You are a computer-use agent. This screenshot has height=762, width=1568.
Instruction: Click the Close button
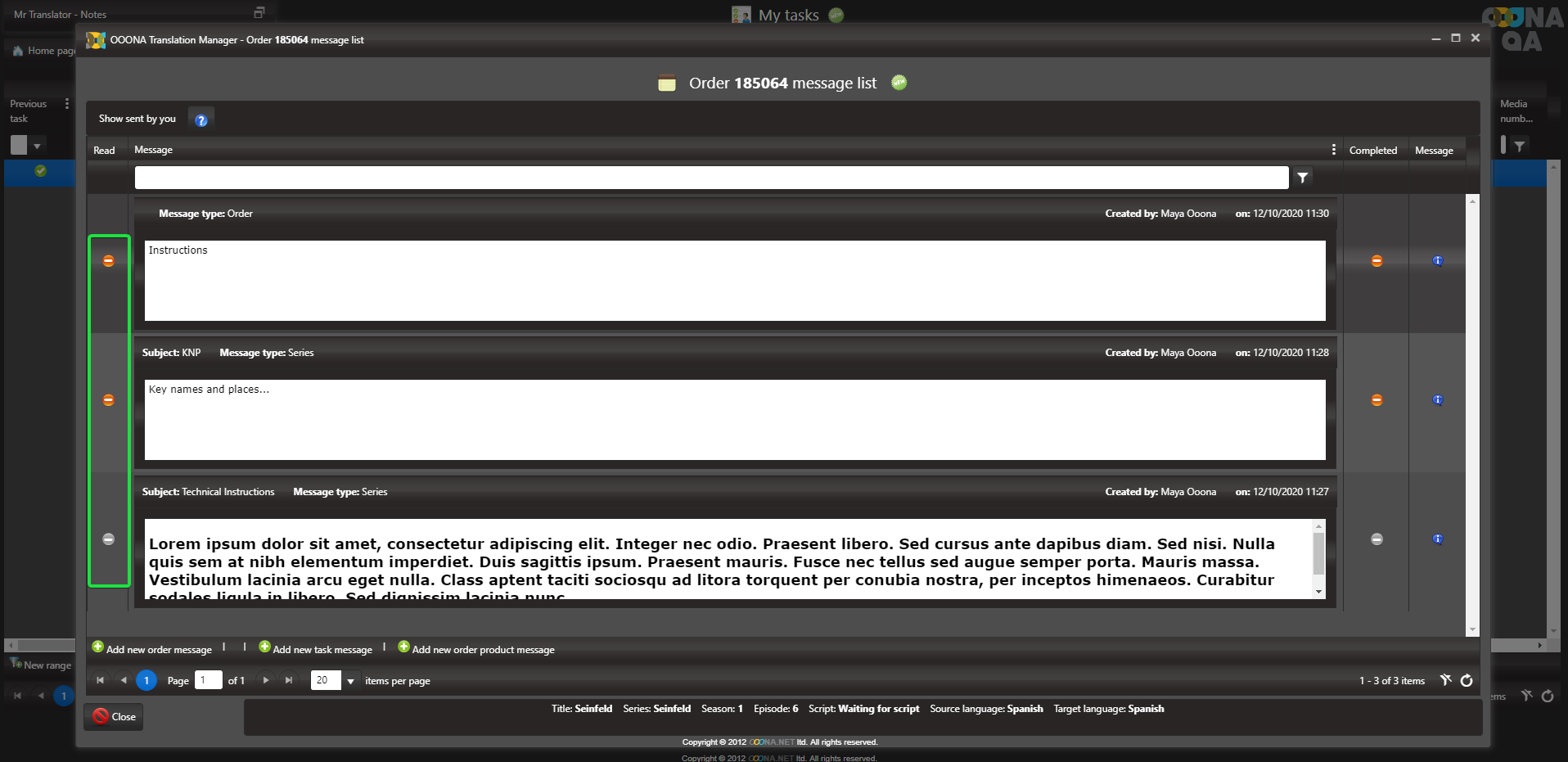tap(114, 717)
